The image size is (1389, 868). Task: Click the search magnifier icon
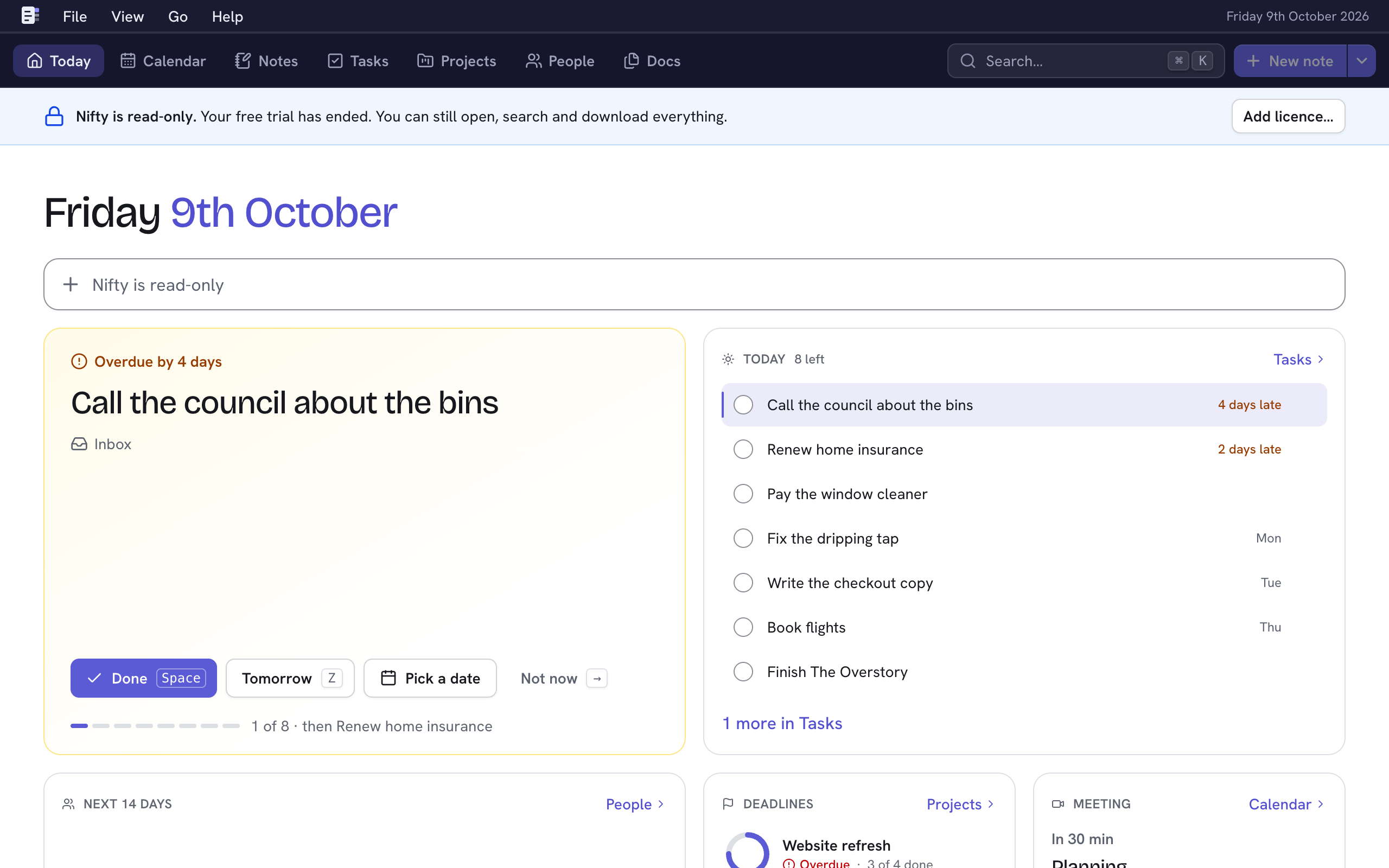pos(968,61)
